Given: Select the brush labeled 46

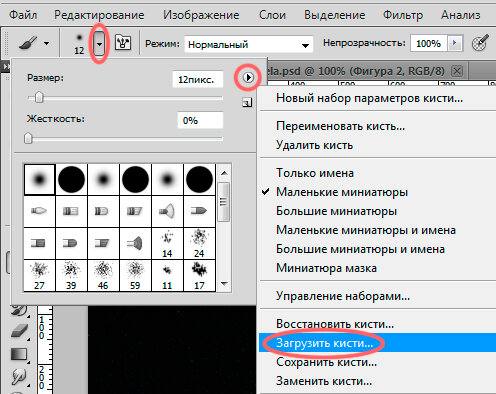Looking at the screenshot, I should [x=103, y=276].
